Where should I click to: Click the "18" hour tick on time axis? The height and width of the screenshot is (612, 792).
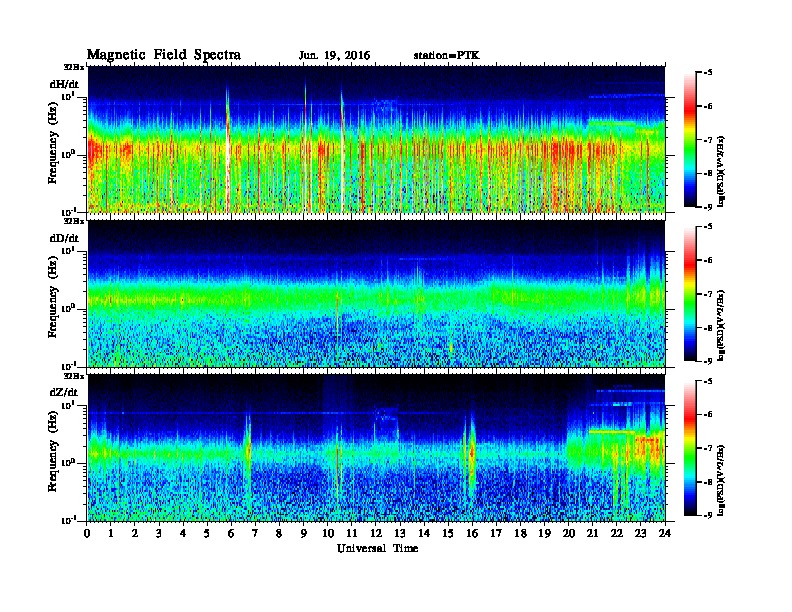(520, 533)
